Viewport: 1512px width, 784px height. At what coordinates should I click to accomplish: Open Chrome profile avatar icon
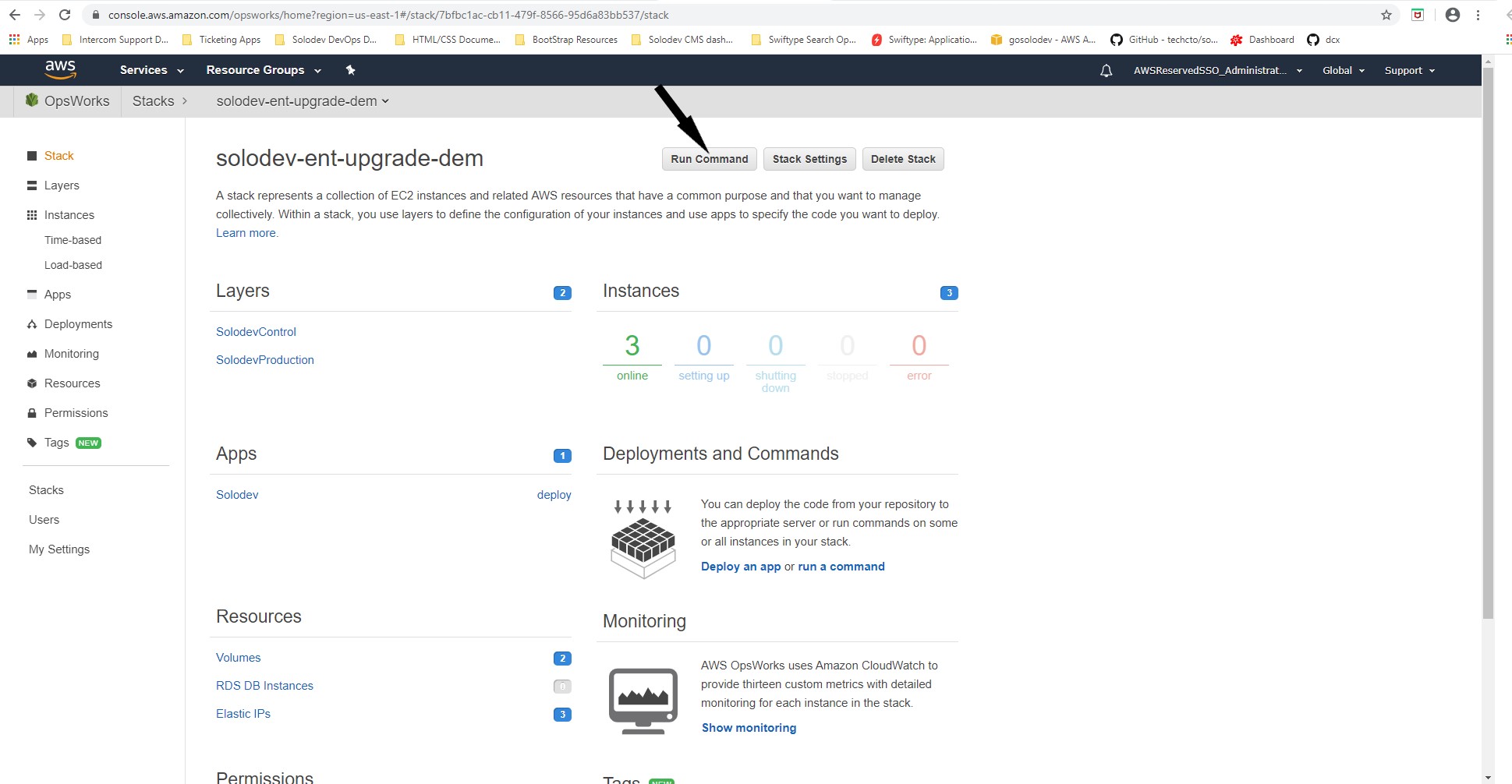1452,15
